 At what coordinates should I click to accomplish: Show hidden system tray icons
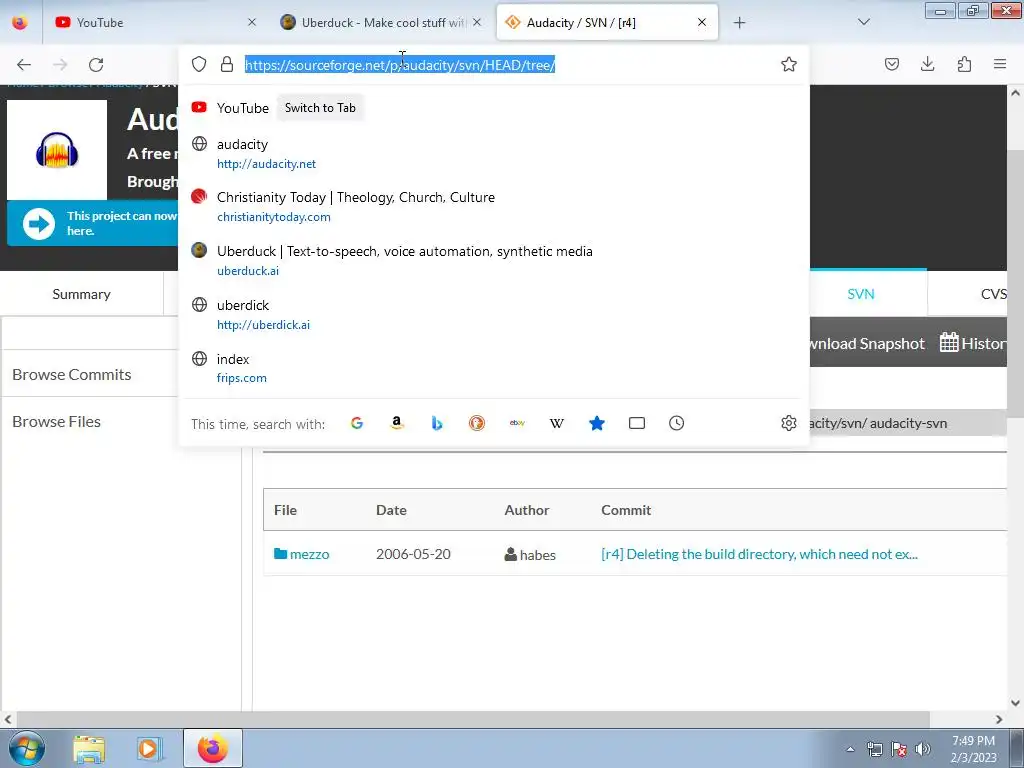click(x=850, y=749)
